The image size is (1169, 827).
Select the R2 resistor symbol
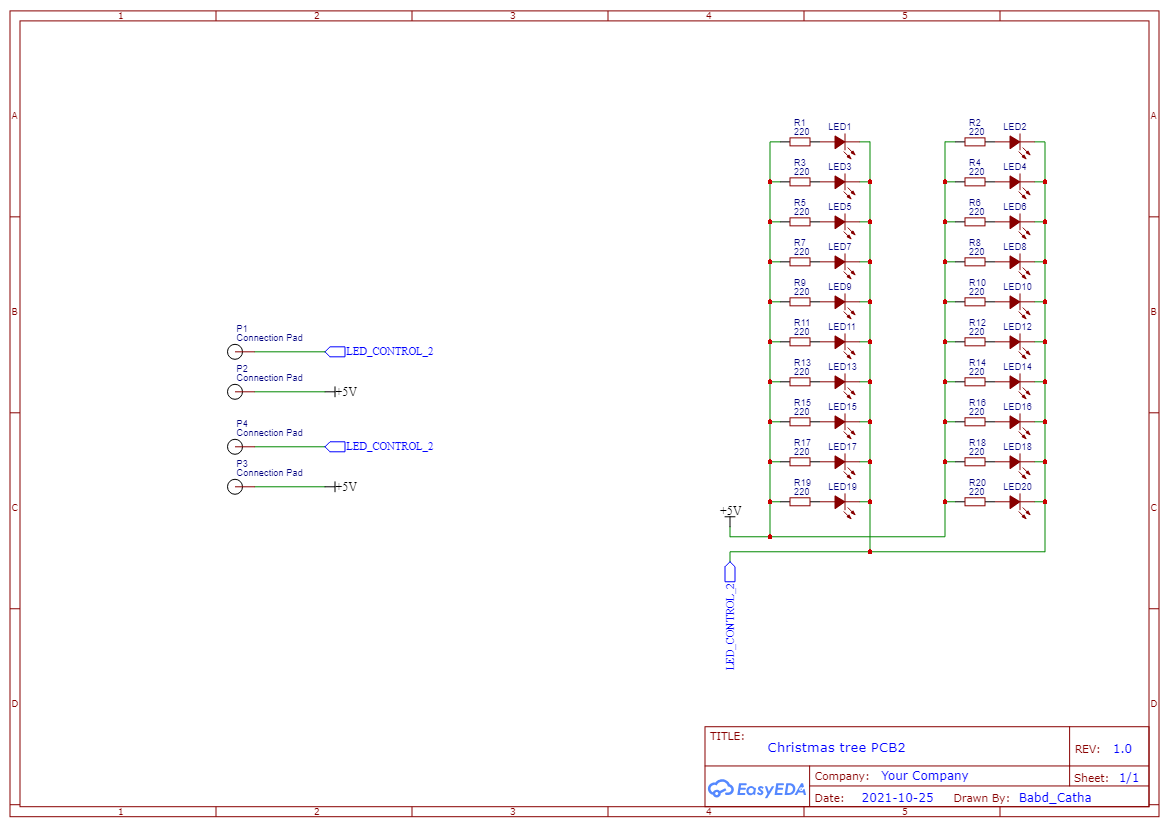coord(974,140)
